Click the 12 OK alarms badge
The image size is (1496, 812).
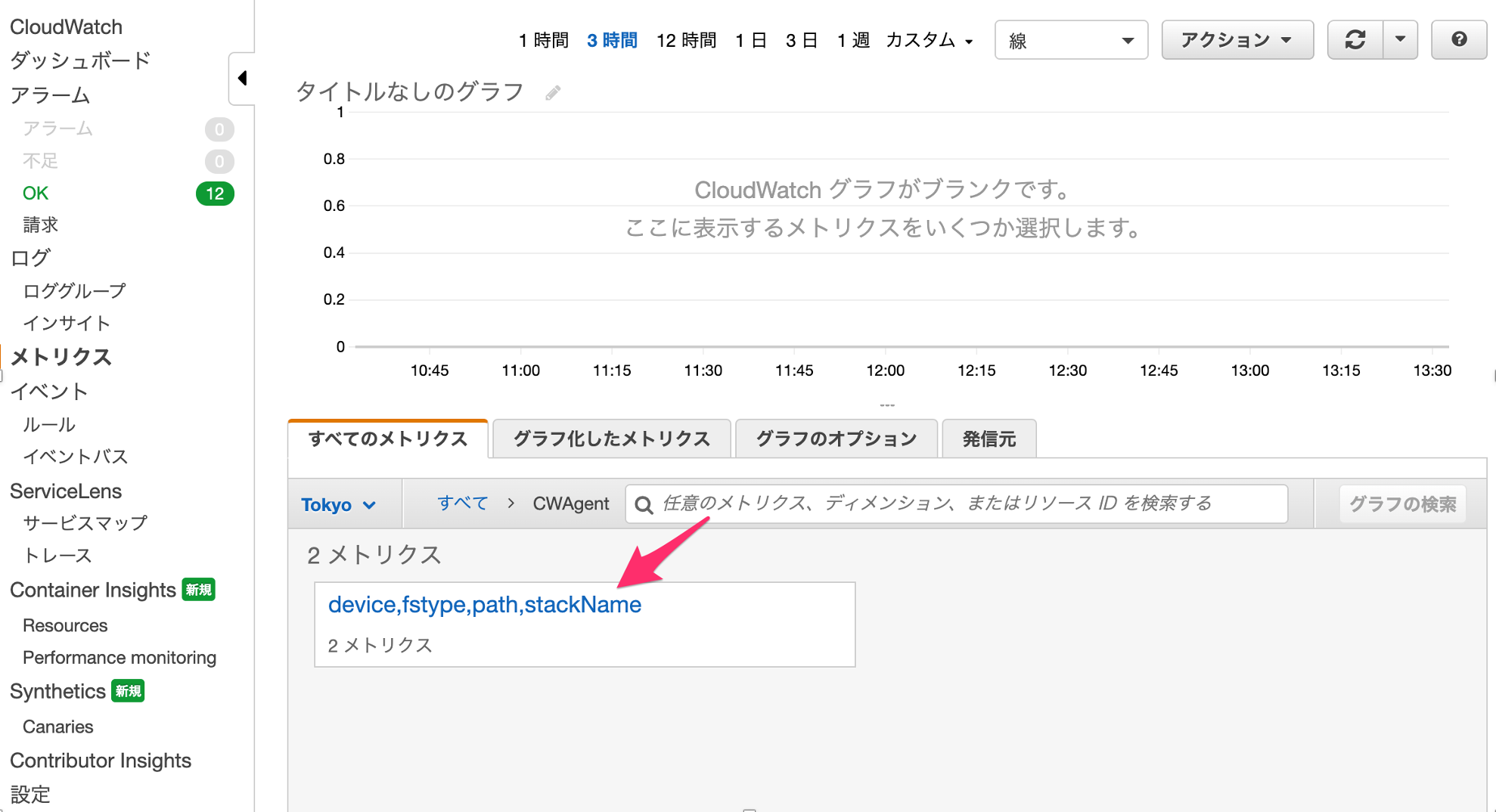tap(215, 194)
